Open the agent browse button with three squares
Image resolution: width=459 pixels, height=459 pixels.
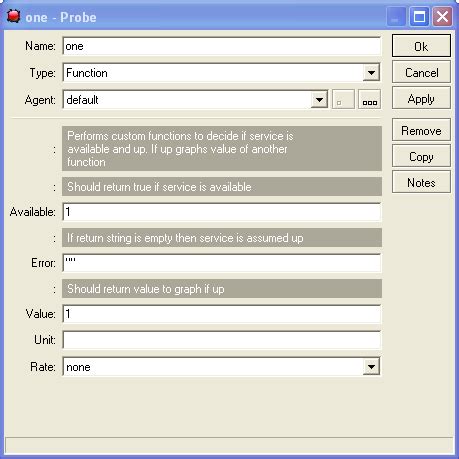point(369,99)
